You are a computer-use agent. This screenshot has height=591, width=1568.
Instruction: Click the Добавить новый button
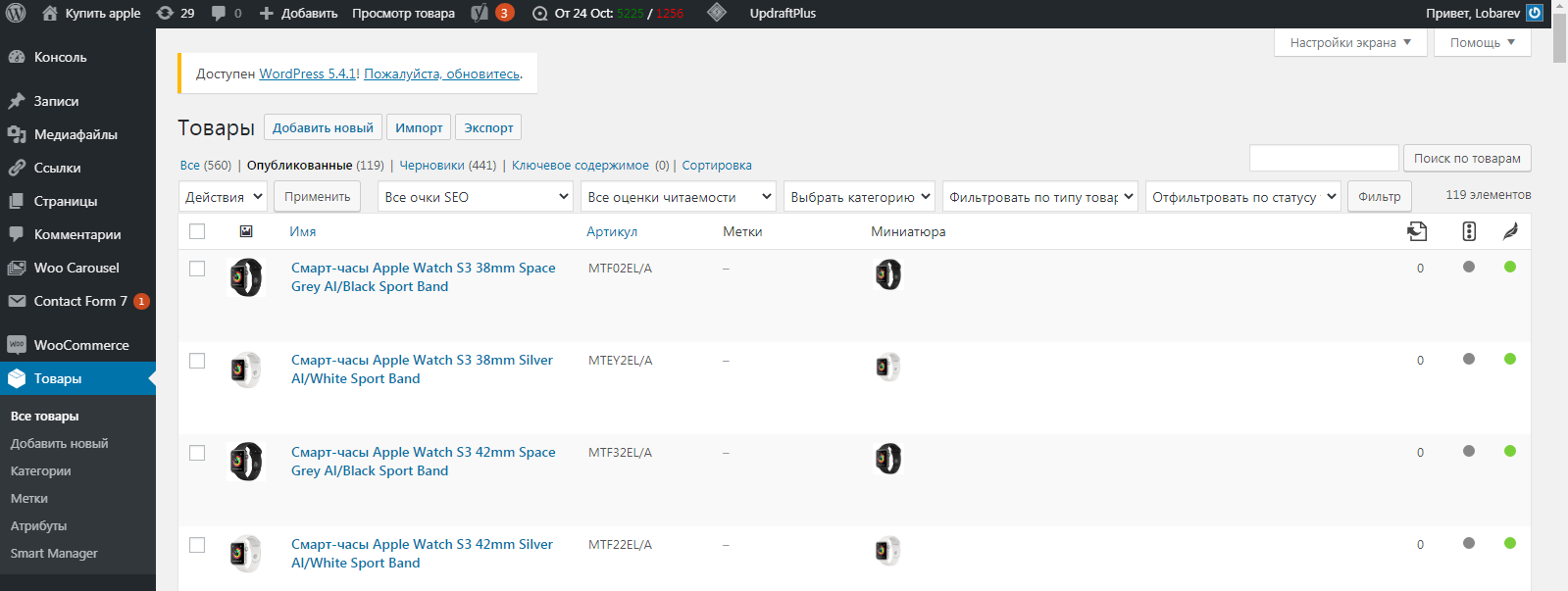pyautogui.click(x=323, y=127)
